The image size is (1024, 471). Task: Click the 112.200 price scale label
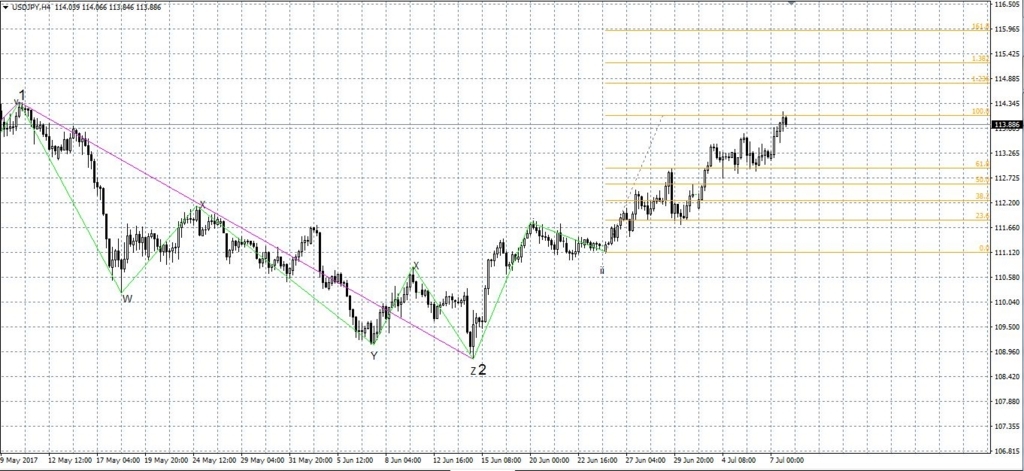1008,203
